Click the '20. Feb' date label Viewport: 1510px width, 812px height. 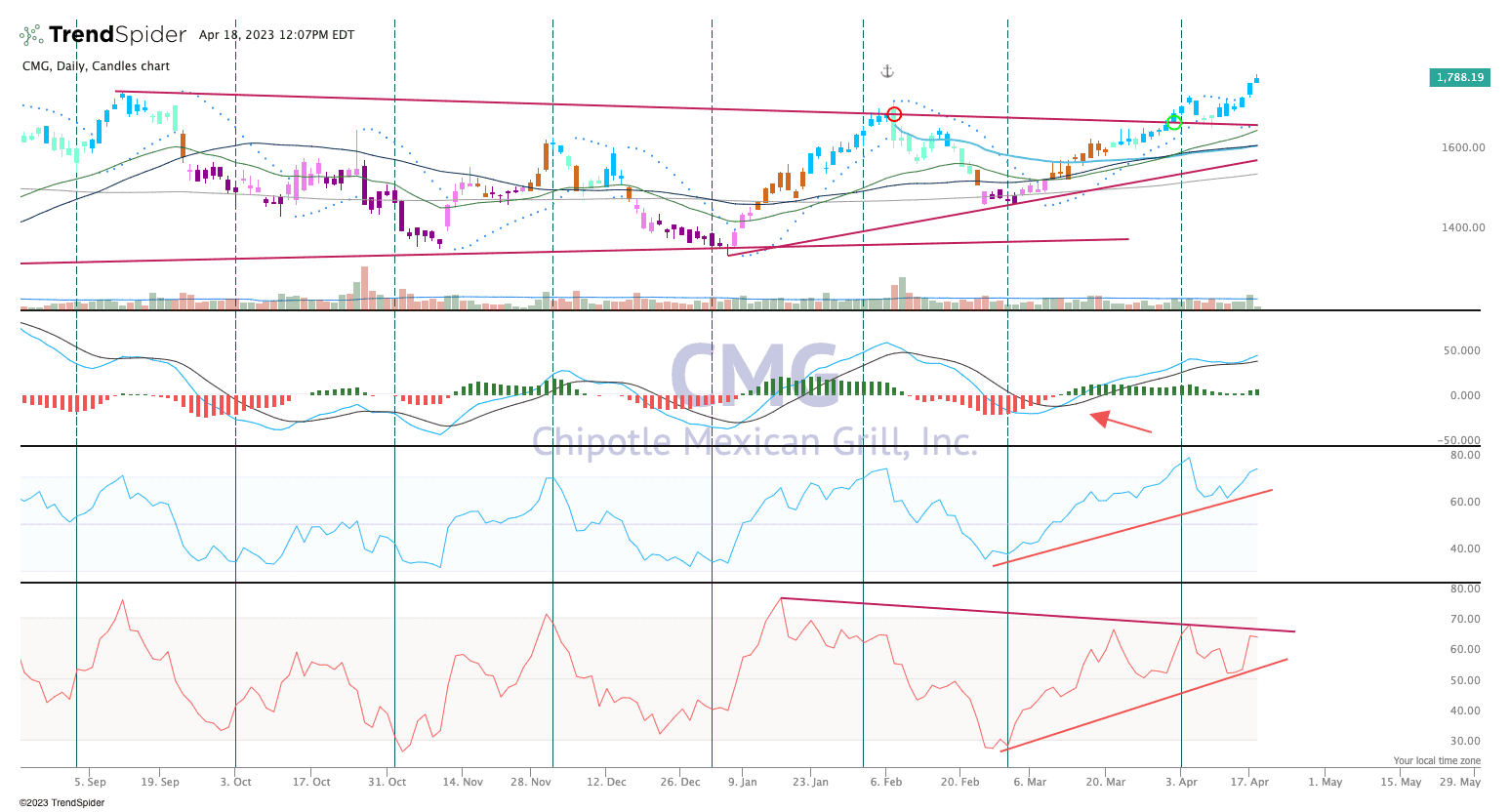pos(959,782)
